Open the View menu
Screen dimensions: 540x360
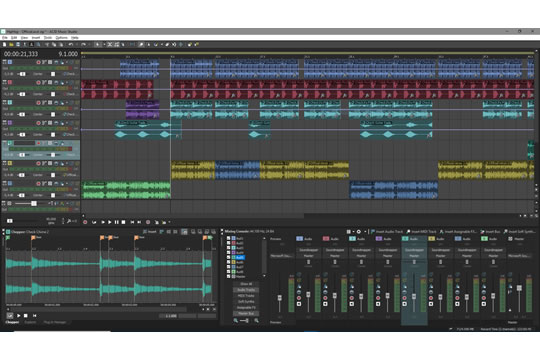(24, 38)
